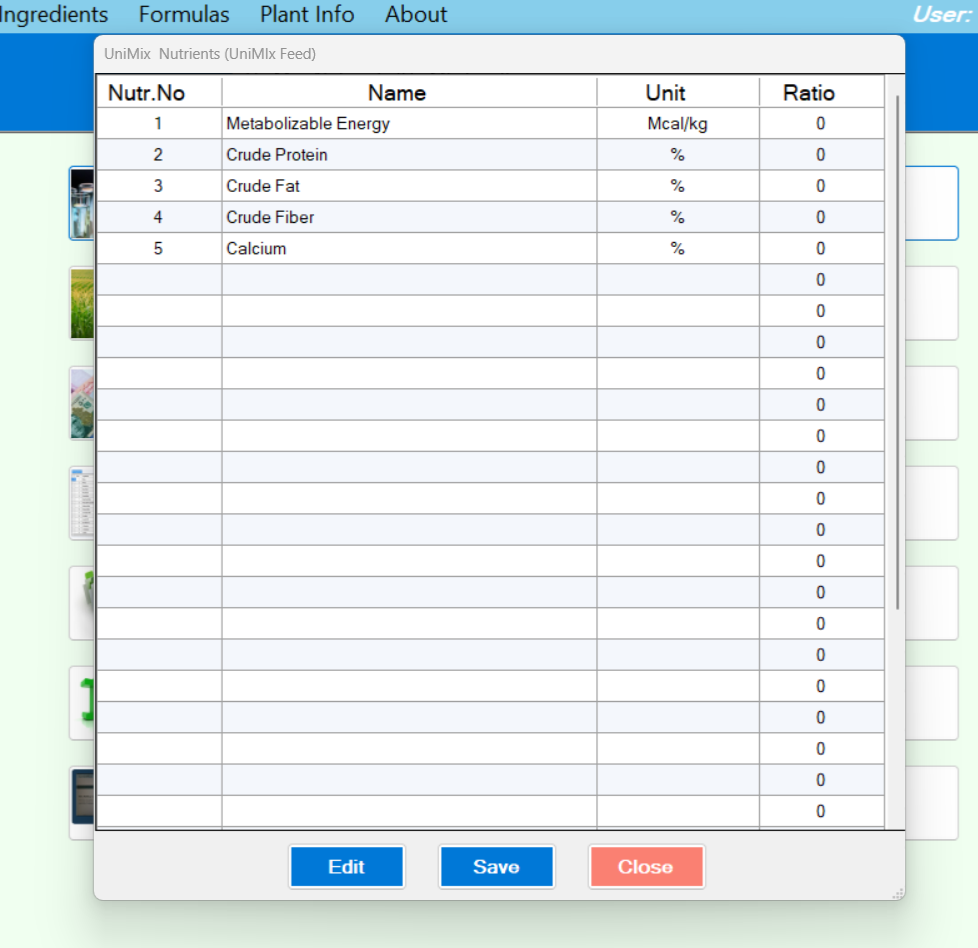Click the nutrient table vertical scrollbar
Viewport: 978px width, 948px height.
(x=897, y=350)
